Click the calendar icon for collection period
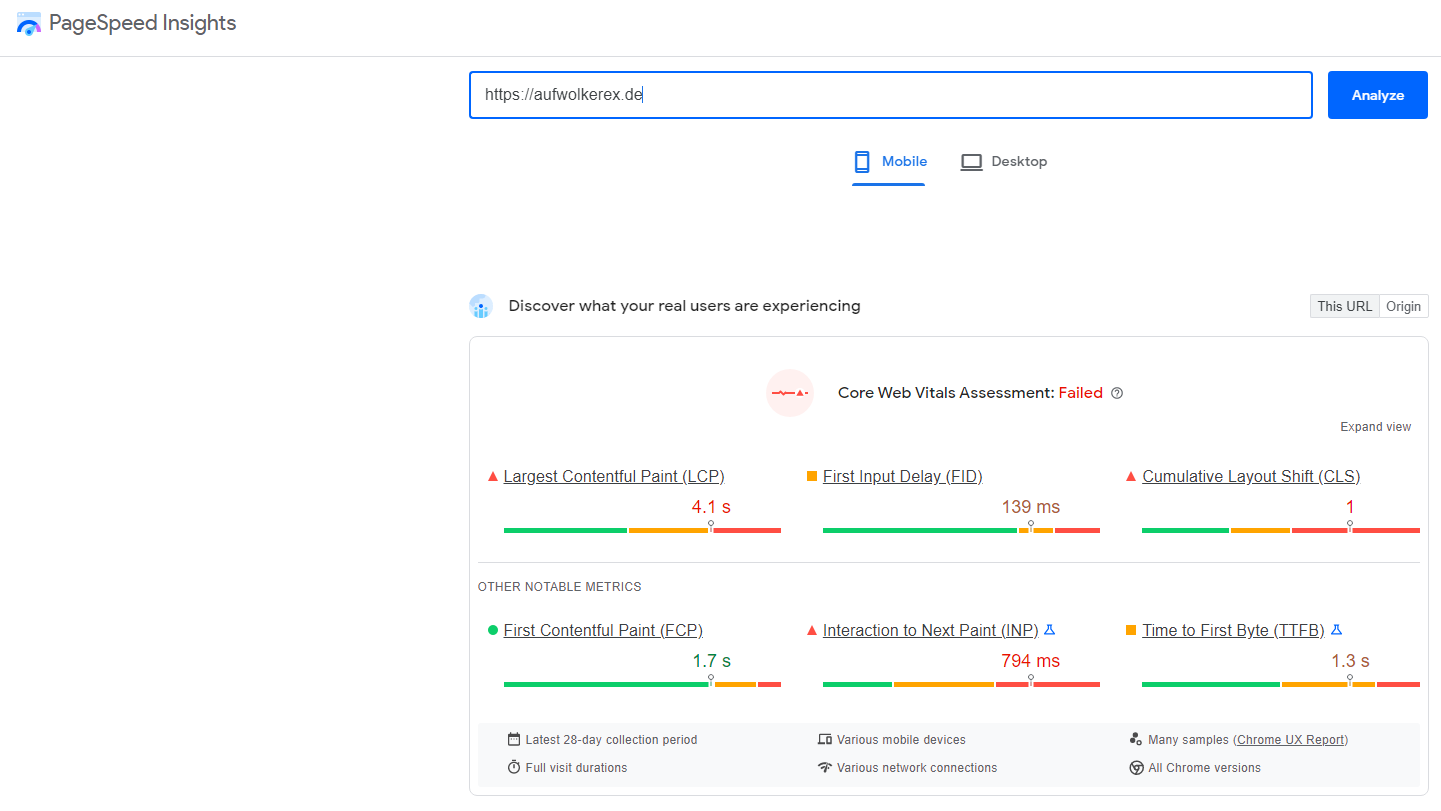Screen dimensions: 1441x811 pyautogui.click(x=514, y=740)
